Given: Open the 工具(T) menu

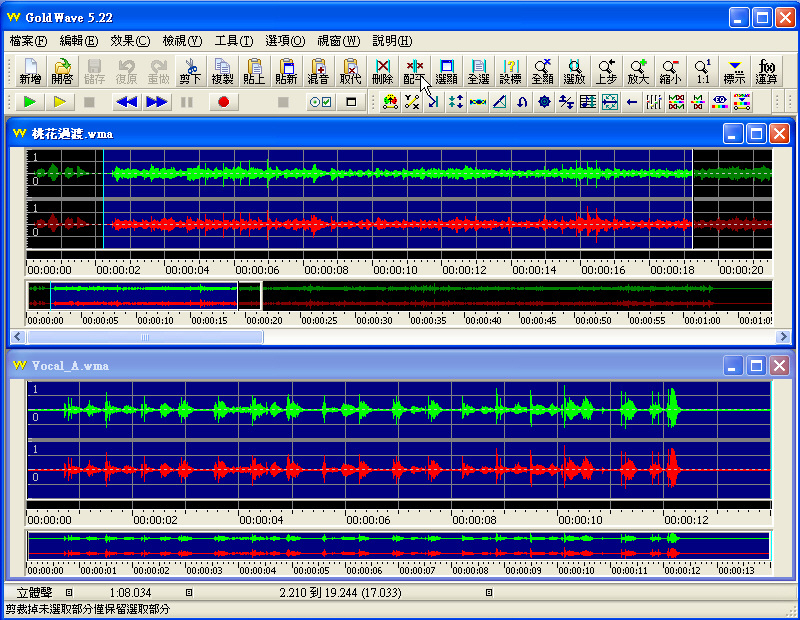Looking at the screenshot, I should point(233,41).
